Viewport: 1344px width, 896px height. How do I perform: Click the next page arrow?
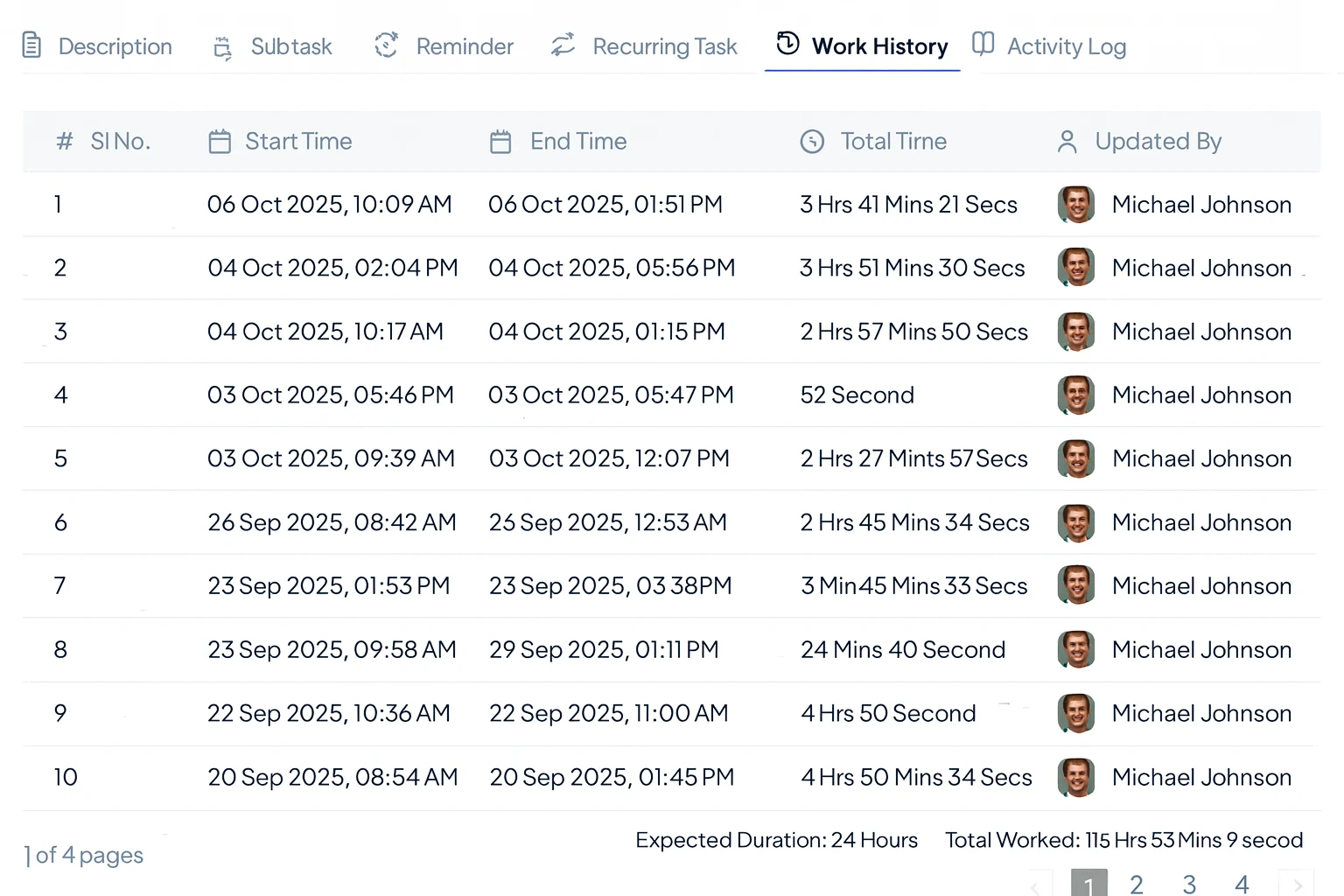pos(1297,885)
